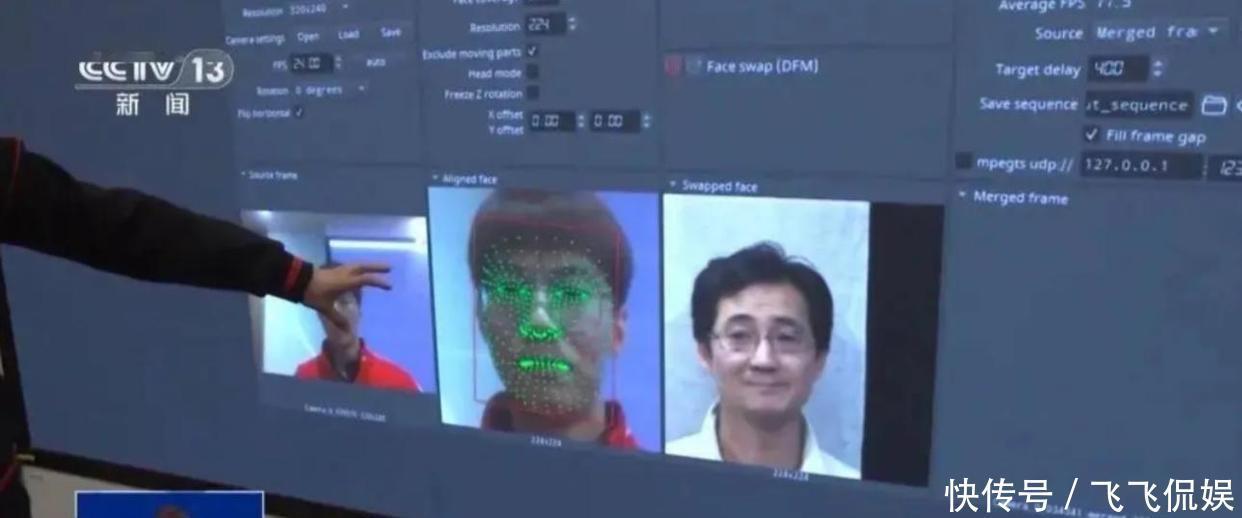The image size is (1242, 518).
Task: Click the red power icon beside Face swap (DFM)
Action: (x=673, y=66)
